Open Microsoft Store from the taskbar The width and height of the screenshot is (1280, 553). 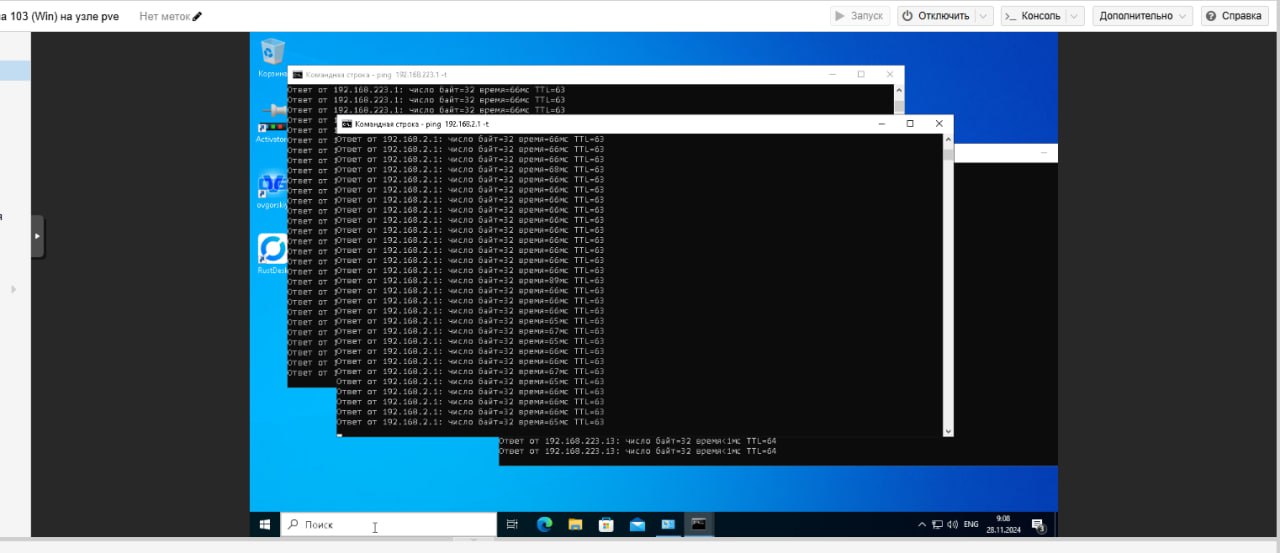606,524
